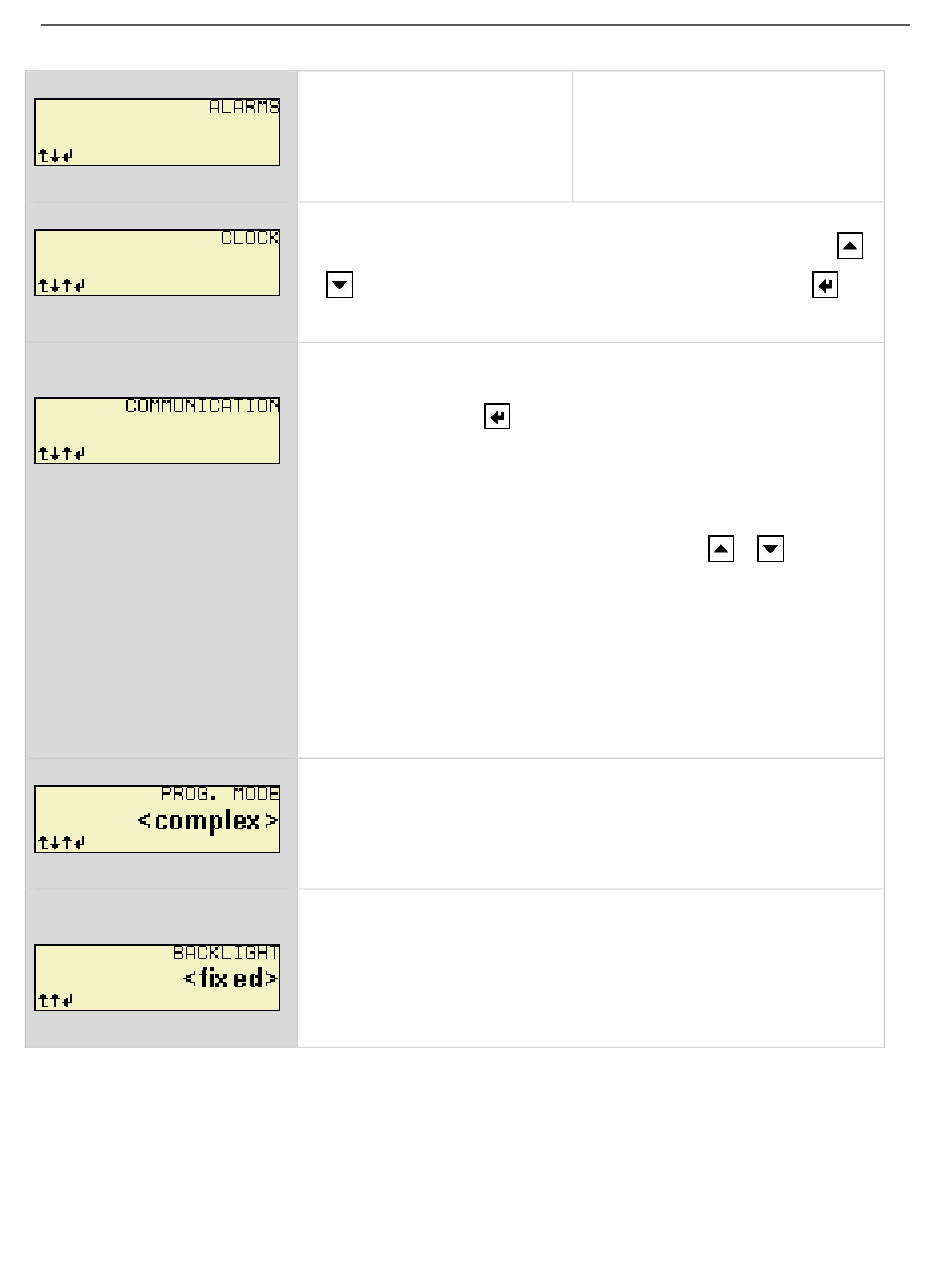Image resolution: width=950 pixels, height=1267 pixels.
Task: Click the navigation arrows on the PROG. MODE display
Action: coord(62,843)
